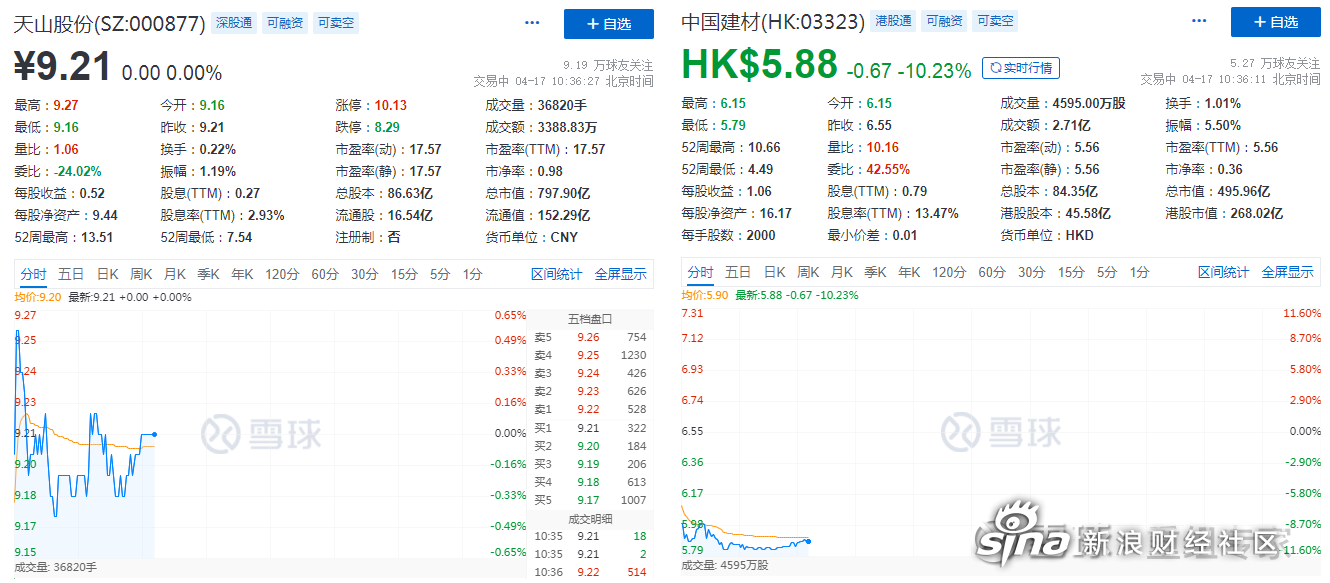Refresh 中国建材 quote via 实时行情 button
The height and width of the screenshot is (583, 1330).
pos(1020,68)
